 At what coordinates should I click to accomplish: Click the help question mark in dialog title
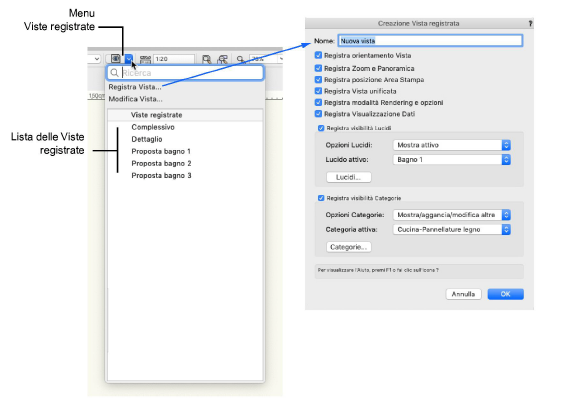[530, 23]
